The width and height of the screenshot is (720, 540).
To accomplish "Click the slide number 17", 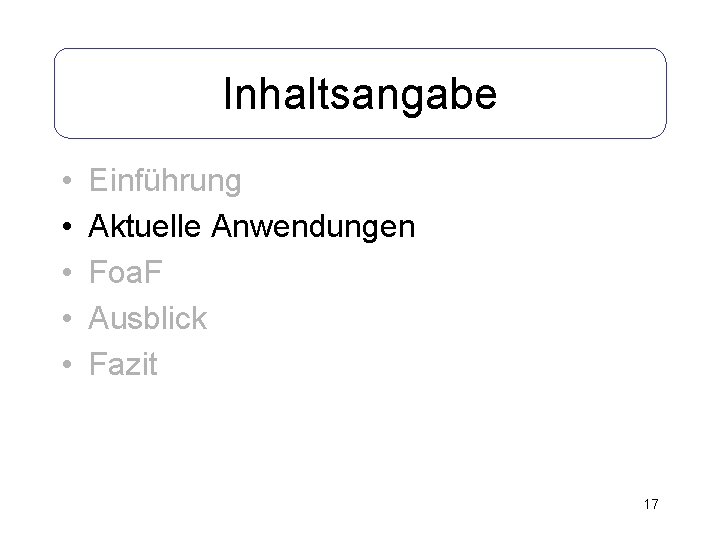I will click(650, 504).
